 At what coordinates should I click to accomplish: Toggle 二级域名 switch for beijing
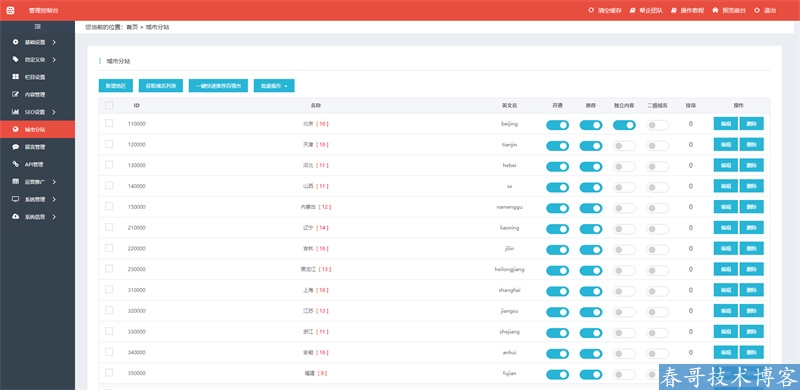tap(658, 125)
